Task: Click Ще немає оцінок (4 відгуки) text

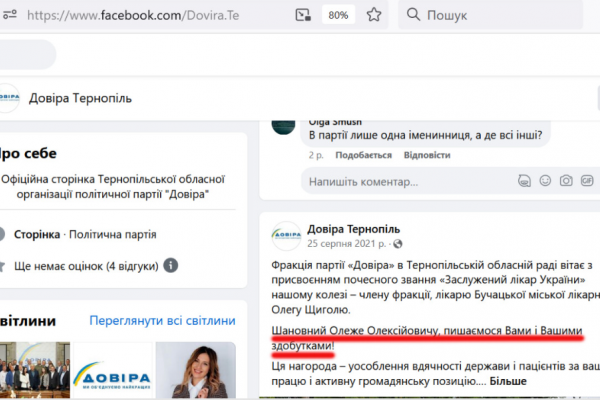Action: 86,266
